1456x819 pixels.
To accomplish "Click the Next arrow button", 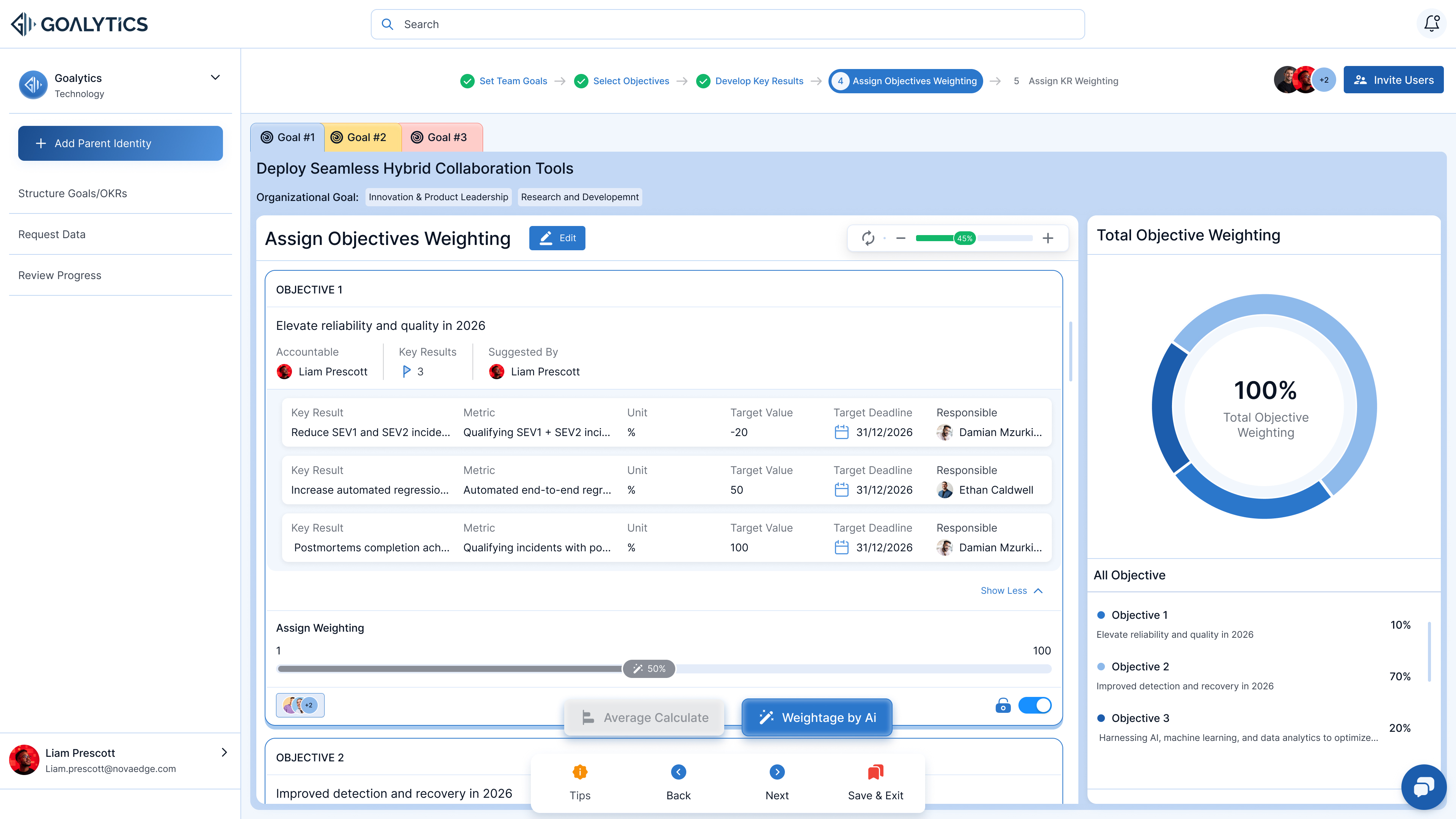I will coord(777,772).
